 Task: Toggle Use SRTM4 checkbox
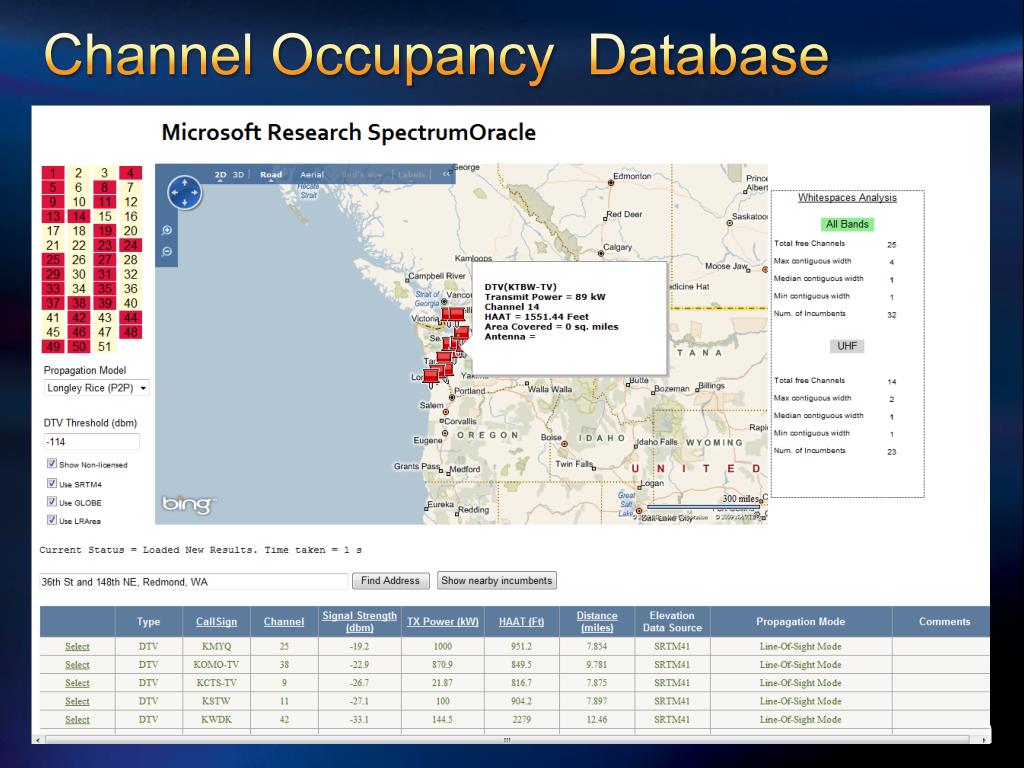[x=52, y=483]
